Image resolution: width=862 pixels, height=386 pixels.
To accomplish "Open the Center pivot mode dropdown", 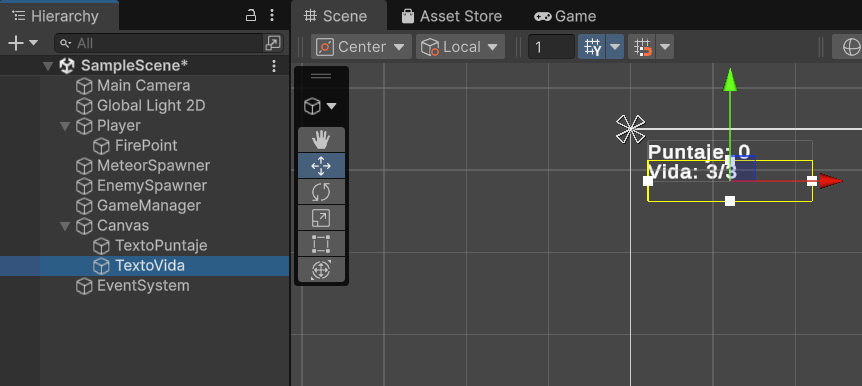I will click(361, 47).
